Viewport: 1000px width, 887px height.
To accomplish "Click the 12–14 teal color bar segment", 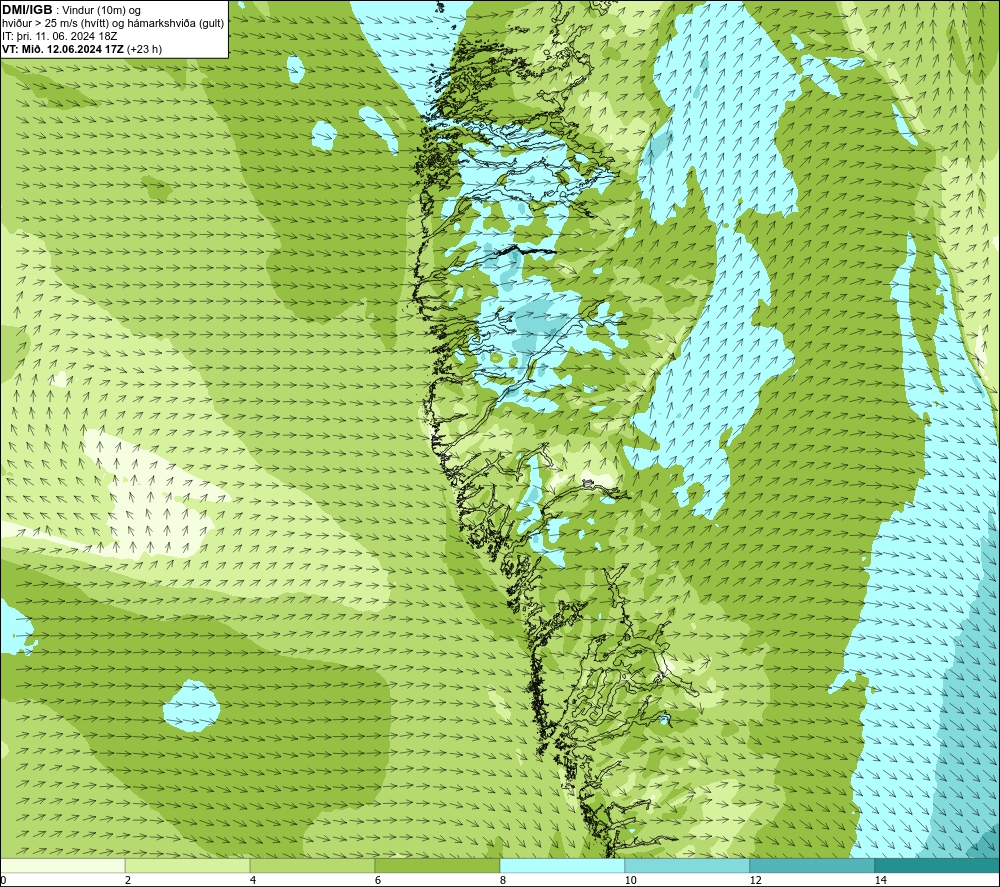I will click(x=812, y=865).
